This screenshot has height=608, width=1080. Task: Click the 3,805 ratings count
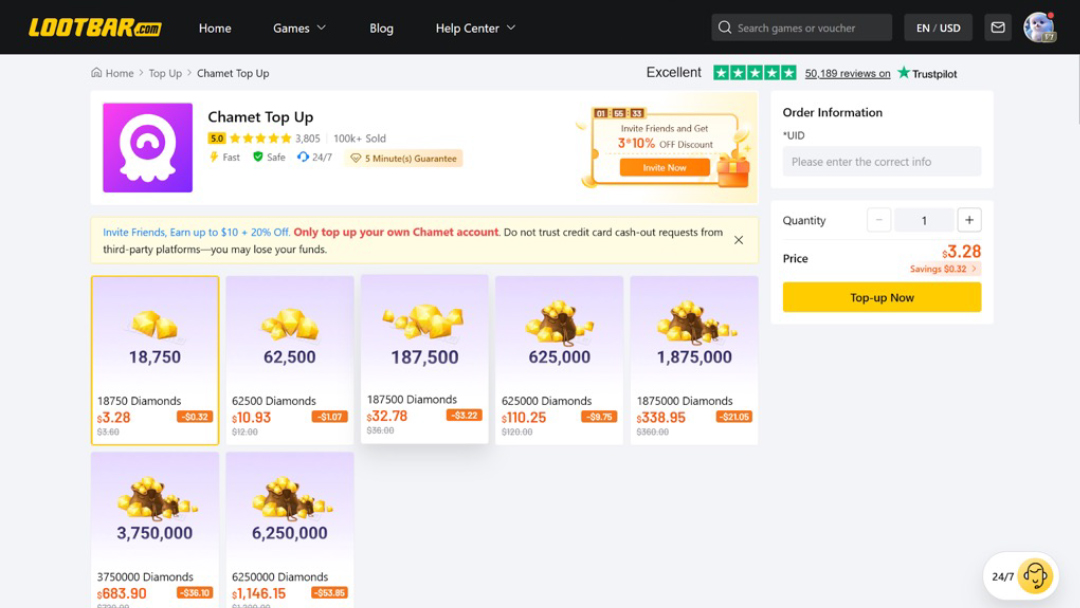pyautogui.click(x=308, y=138)
